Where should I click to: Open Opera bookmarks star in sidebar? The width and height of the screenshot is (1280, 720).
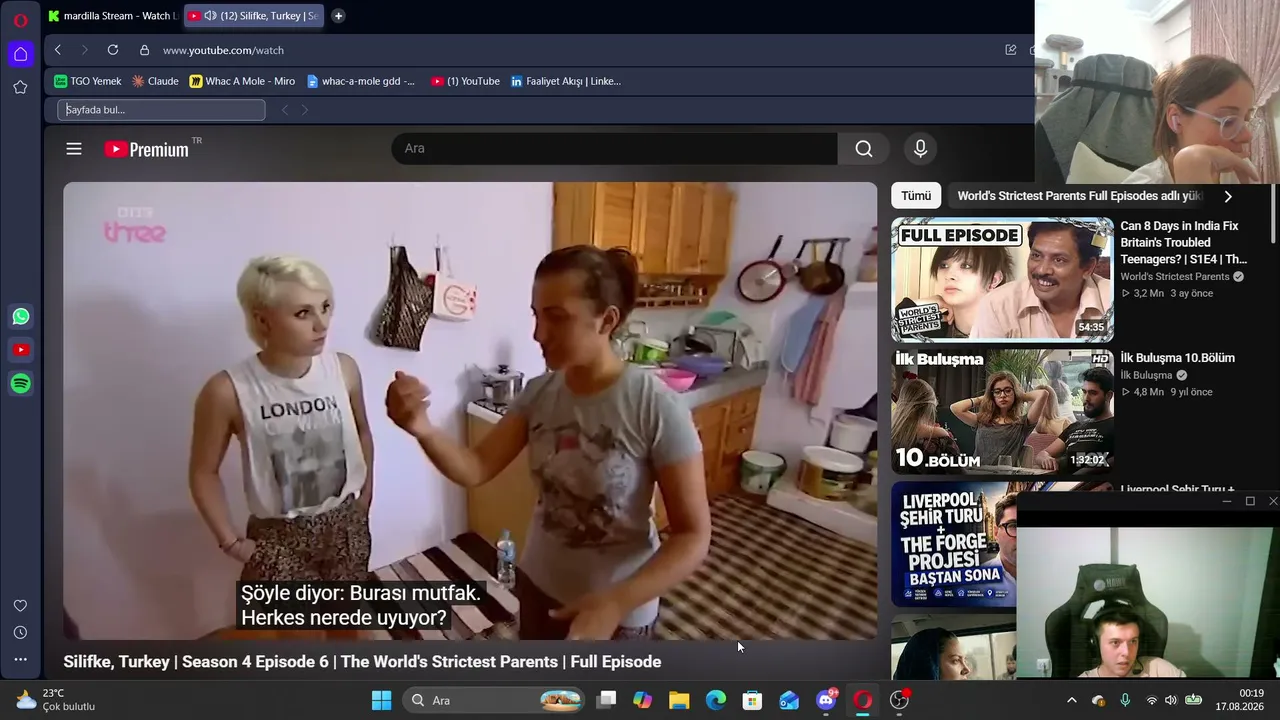[20, 87]
